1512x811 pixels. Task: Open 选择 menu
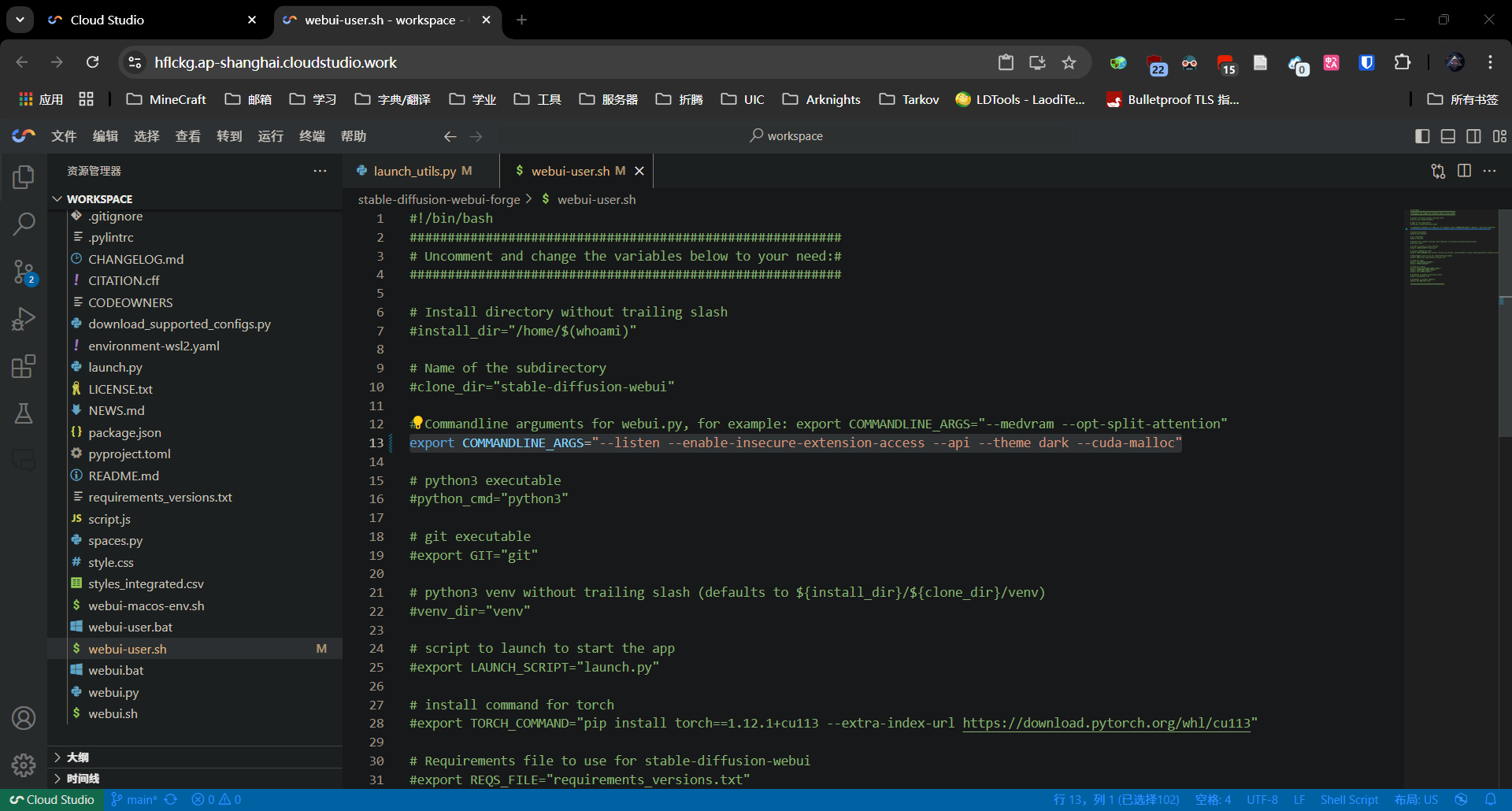click(146, 136)
